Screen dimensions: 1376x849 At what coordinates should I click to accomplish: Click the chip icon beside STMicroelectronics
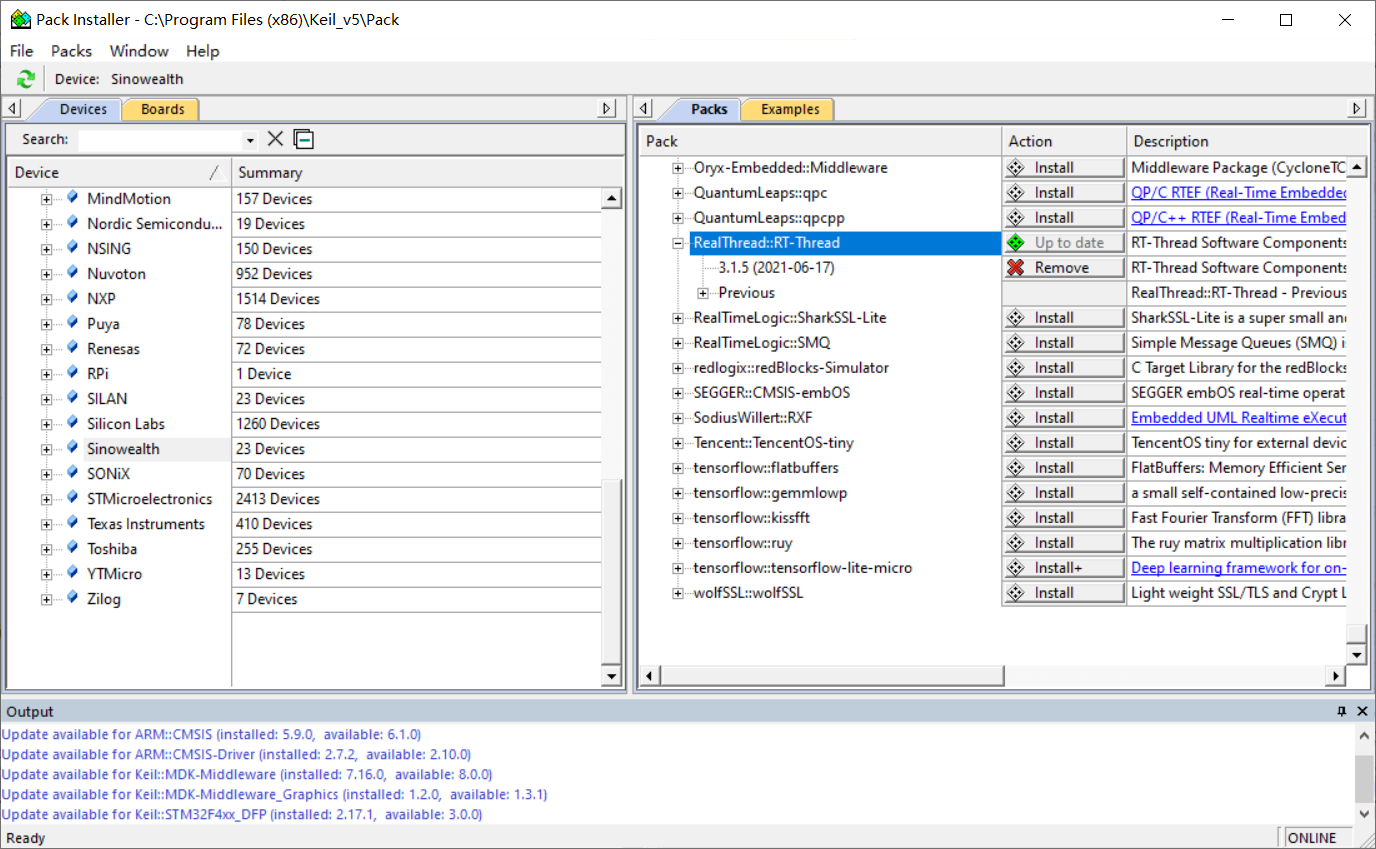pyautogui.click(x=72, y=498)
